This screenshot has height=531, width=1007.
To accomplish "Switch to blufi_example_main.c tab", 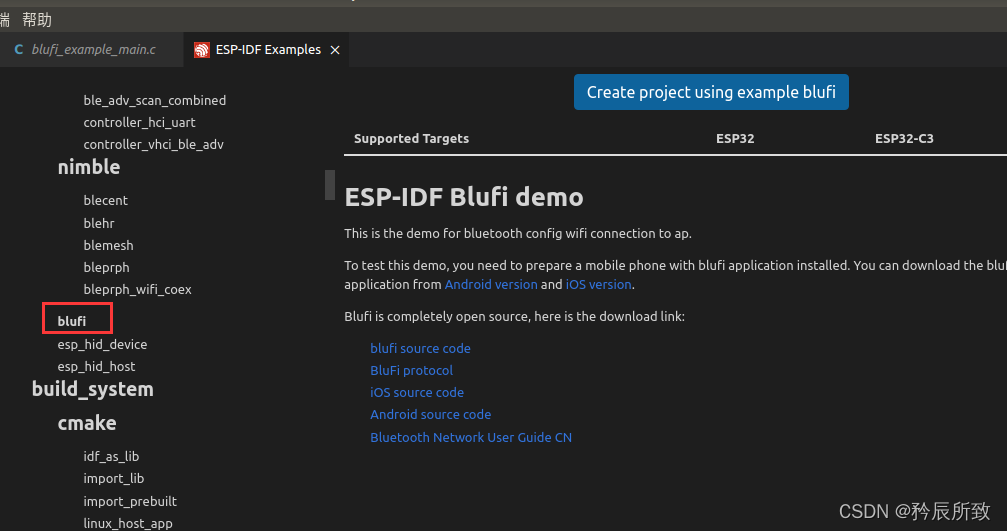I will (93, 49).
